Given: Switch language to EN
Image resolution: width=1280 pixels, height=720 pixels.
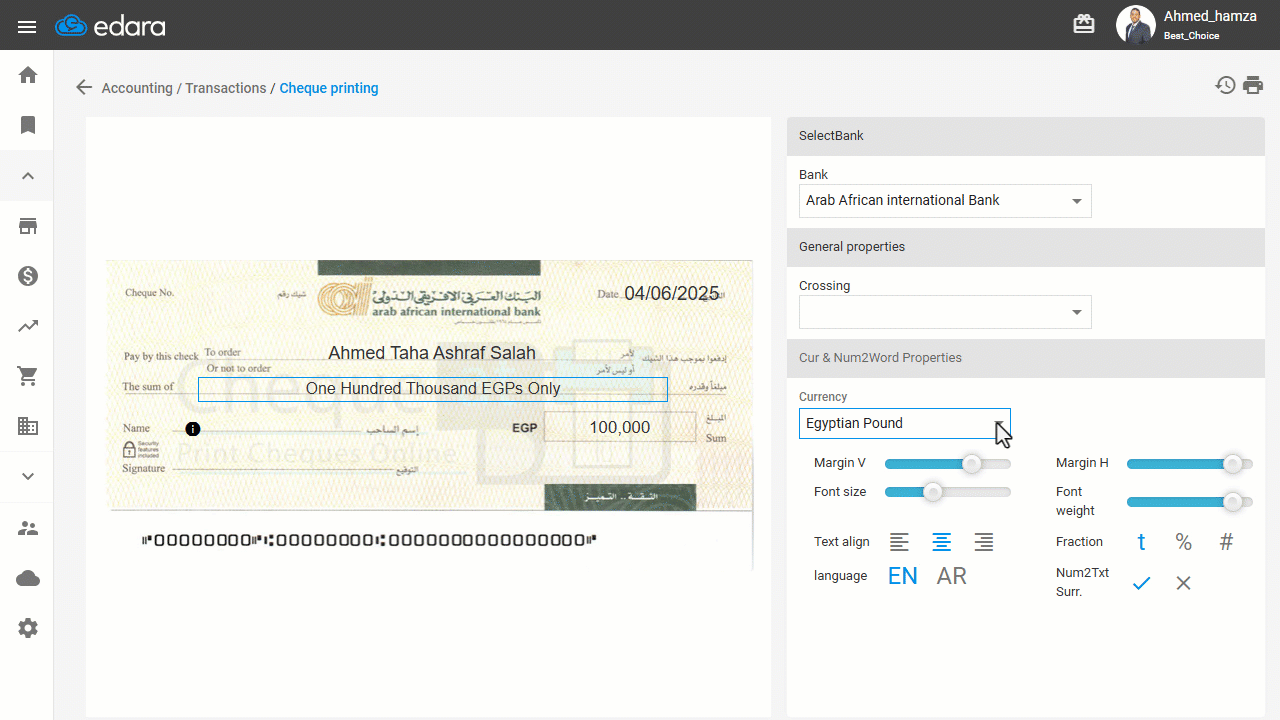Looking at the screenshot, I should pyautogui.click(x=903, y=576).
